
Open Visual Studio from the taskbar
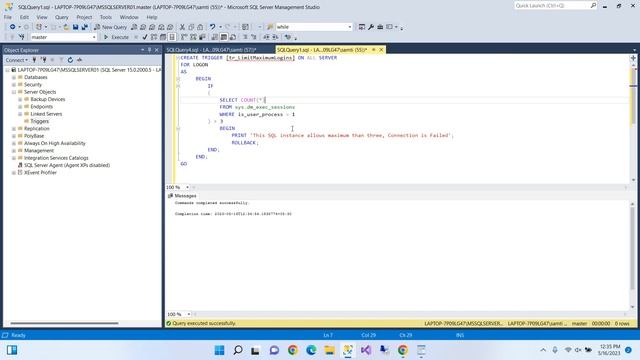[x=366, y=350]
